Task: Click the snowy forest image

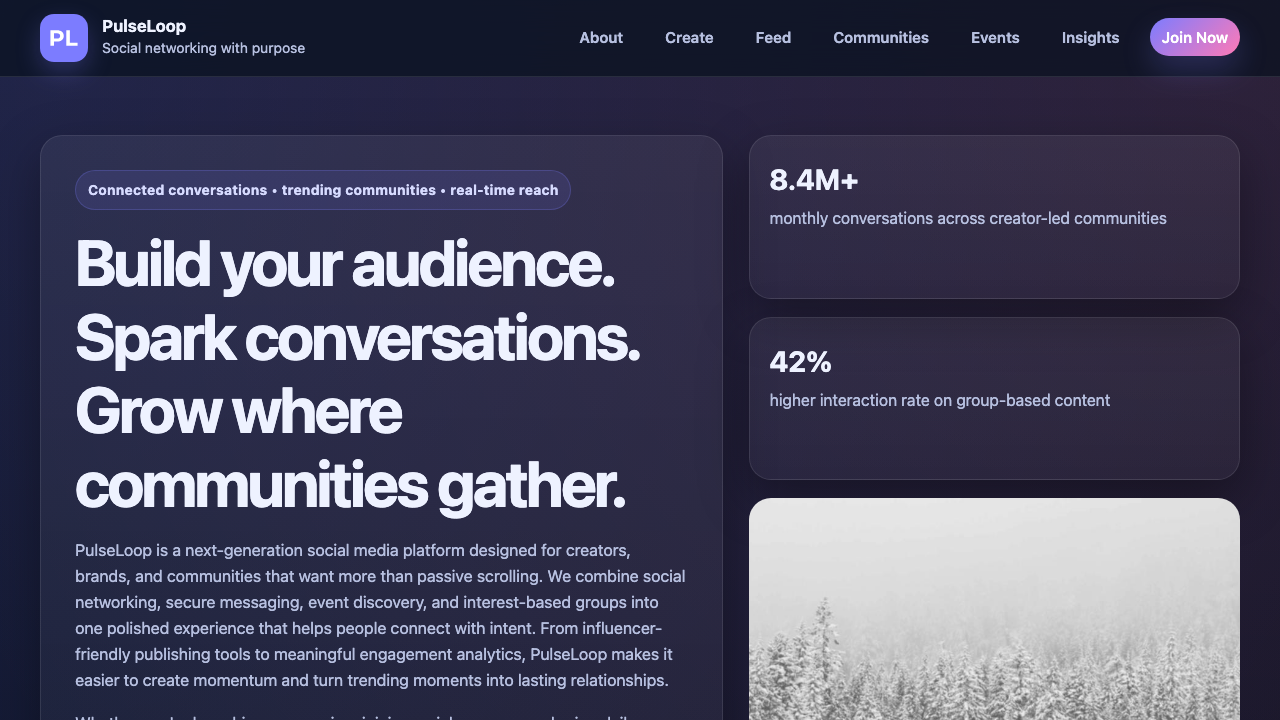Action: tap(994, 609)
